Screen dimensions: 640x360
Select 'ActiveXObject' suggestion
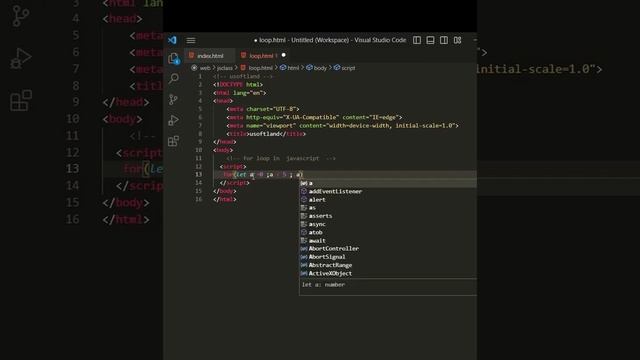pyautogui.click(x=388, y=273)
